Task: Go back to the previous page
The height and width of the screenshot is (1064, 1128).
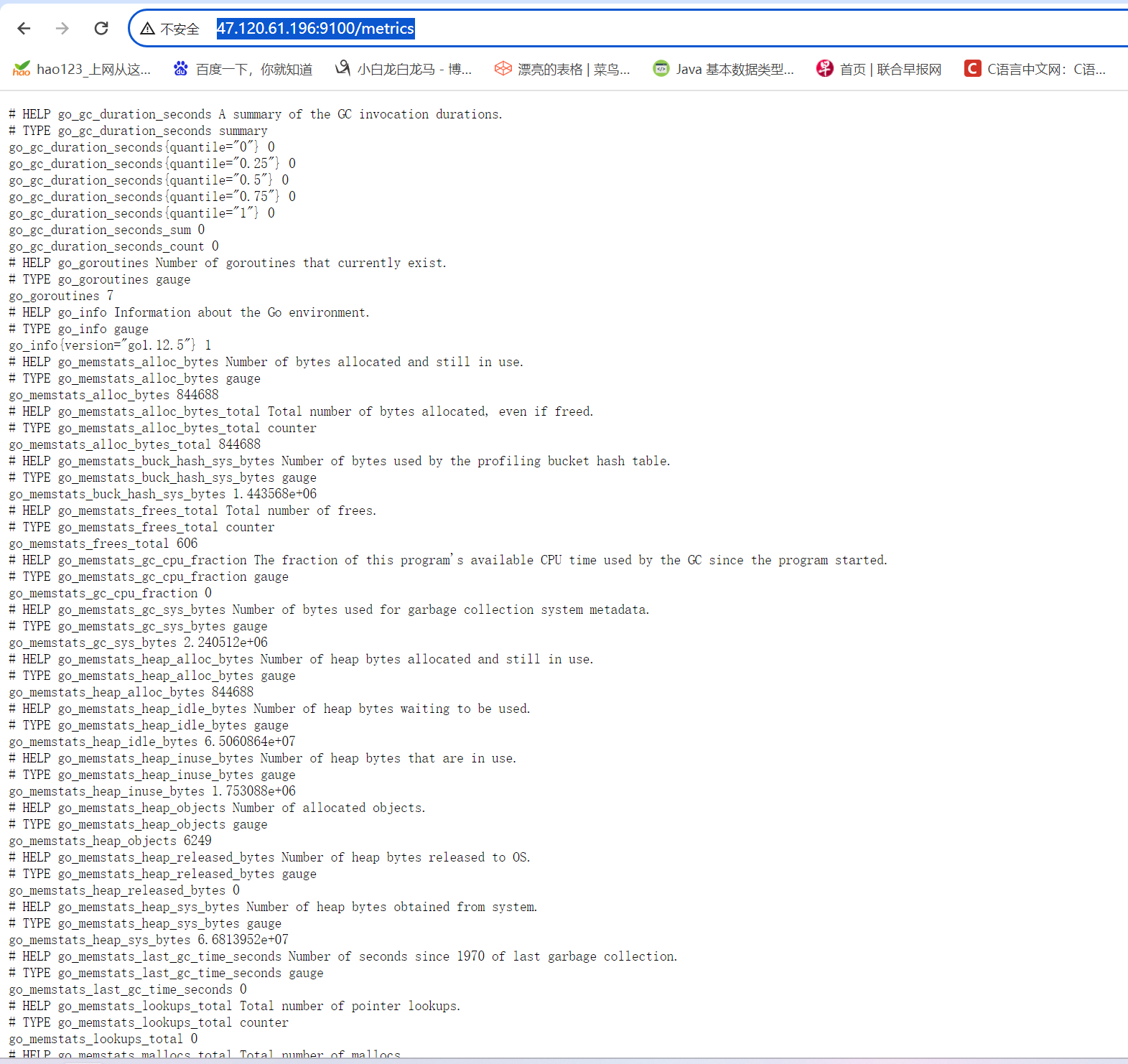Action: click(x=24, y=28)
